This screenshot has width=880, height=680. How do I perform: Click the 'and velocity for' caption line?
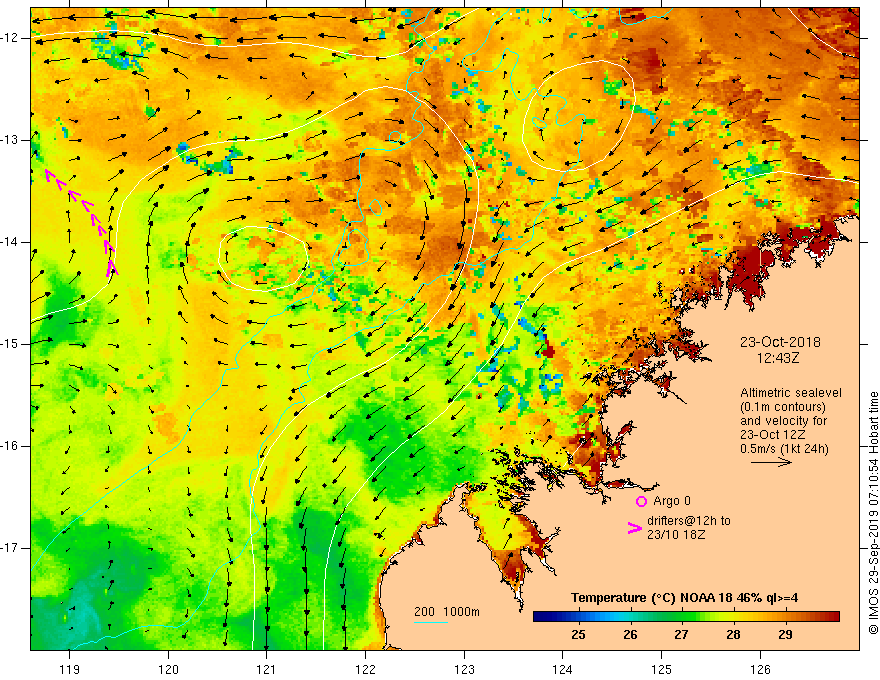coord(783,421)
